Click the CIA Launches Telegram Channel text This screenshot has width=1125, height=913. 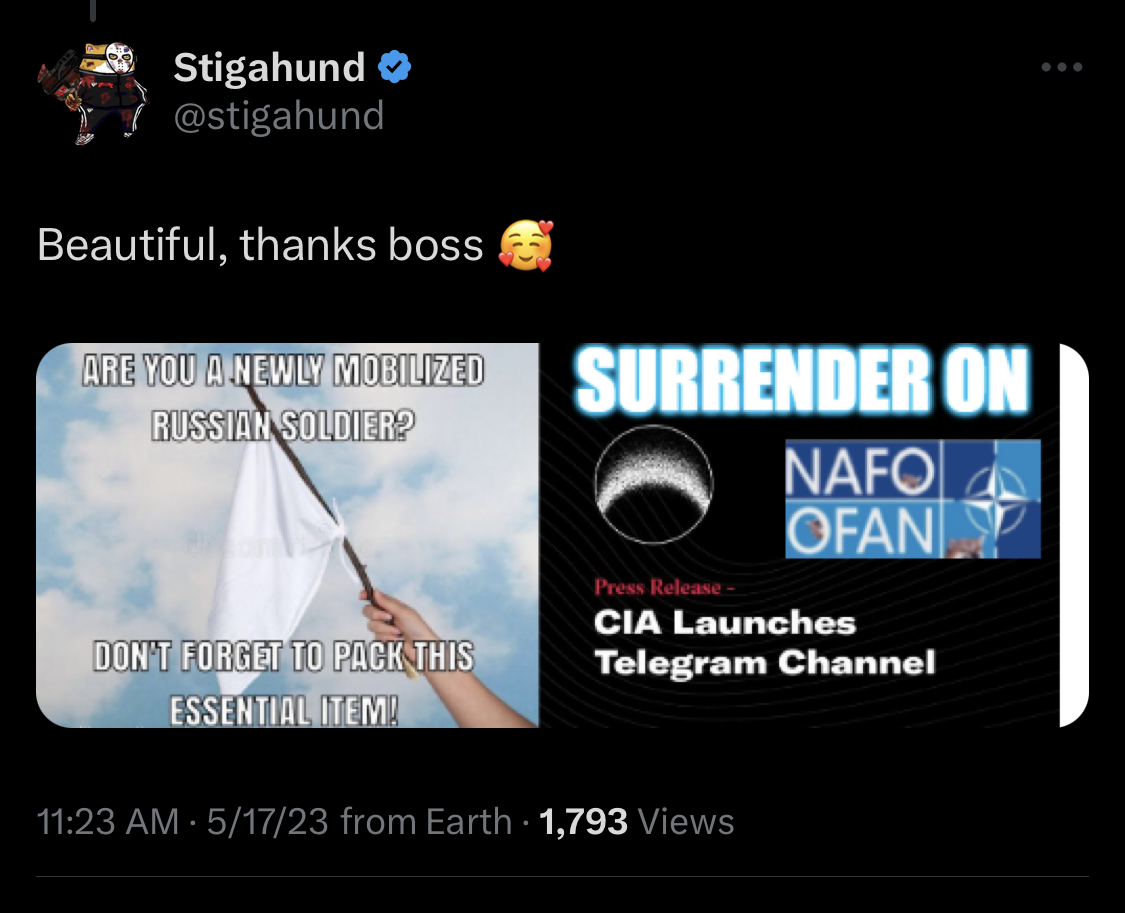[x=765, y=643]
